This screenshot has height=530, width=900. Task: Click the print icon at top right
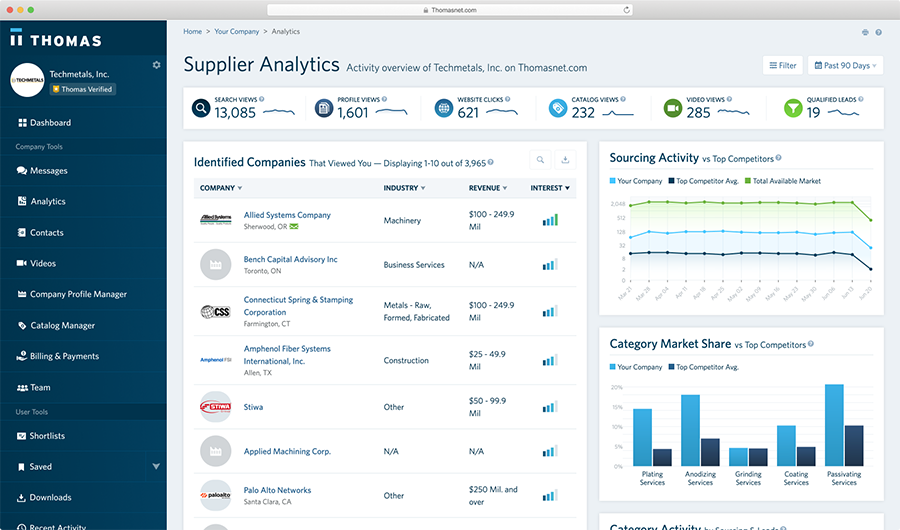(865, 32)
